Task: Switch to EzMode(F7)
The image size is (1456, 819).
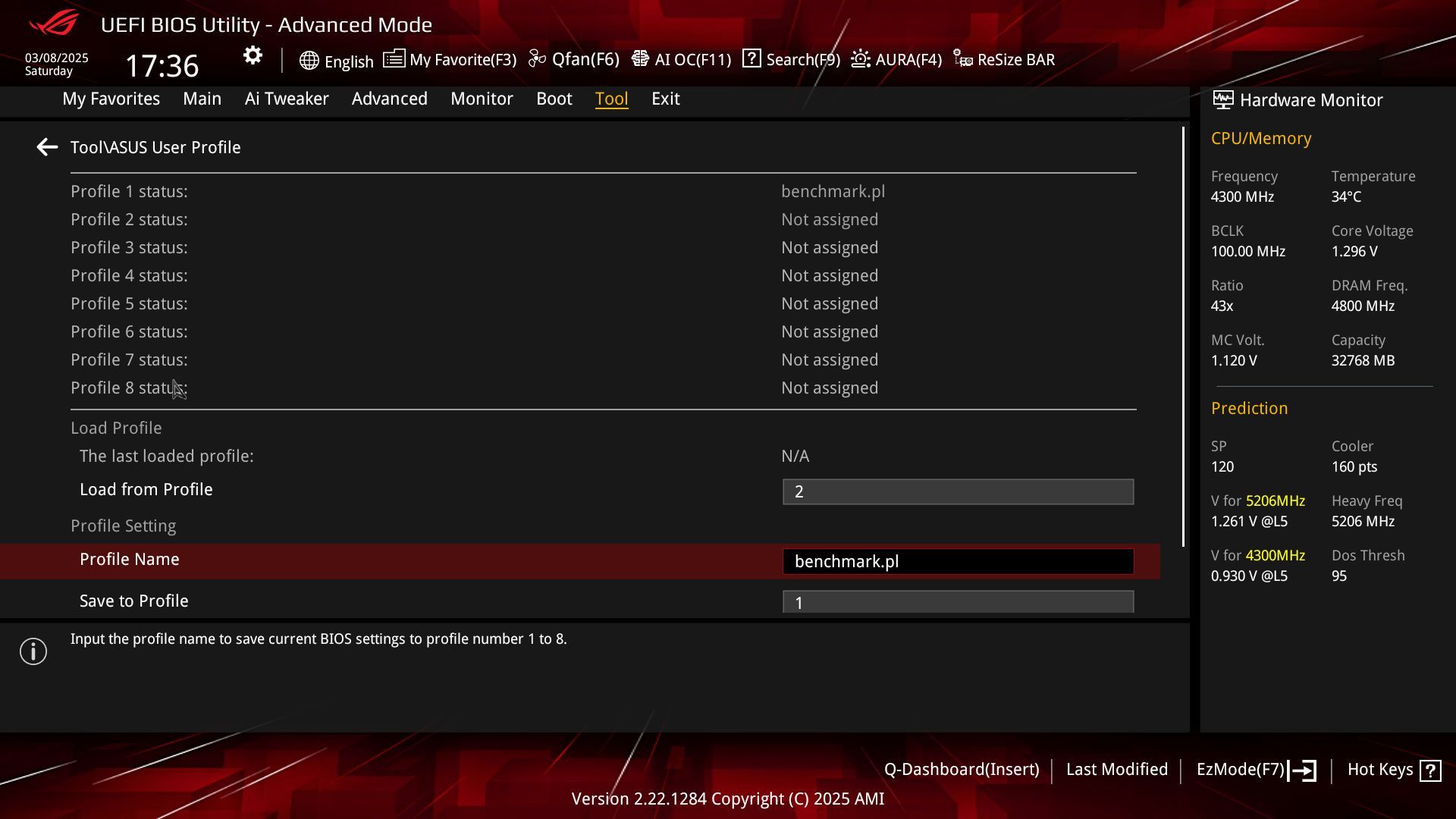Action: [x=1257, y=770]
